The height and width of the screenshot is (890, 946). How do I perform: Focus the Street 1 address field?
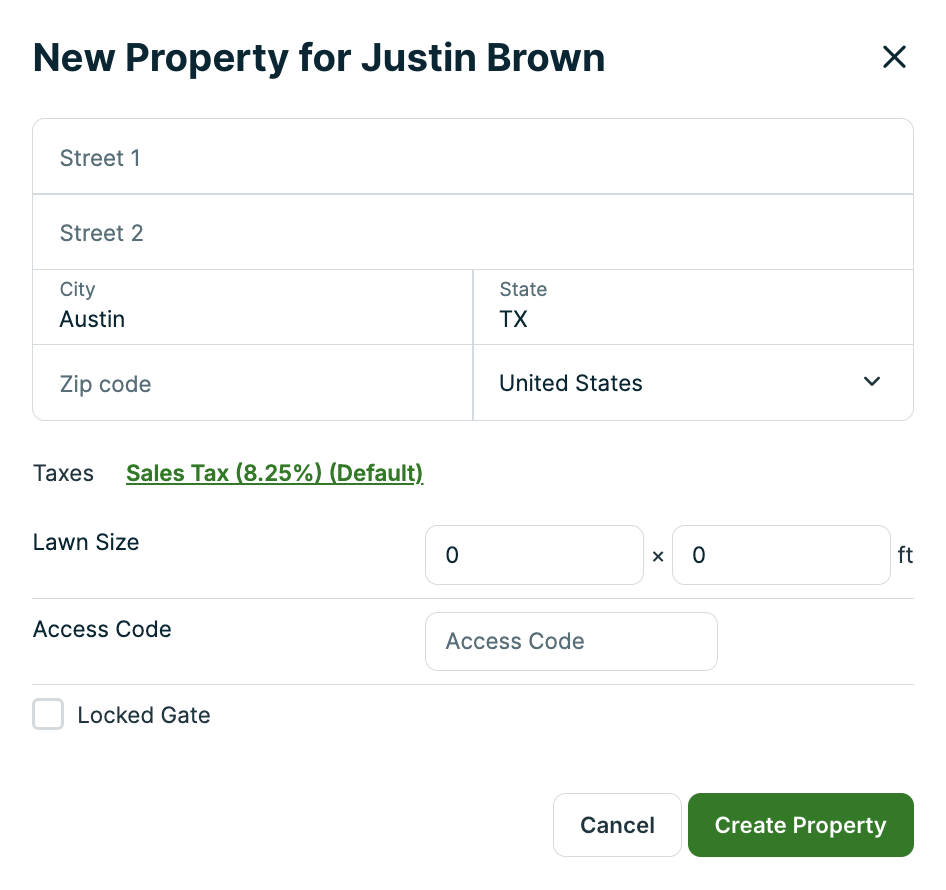[x=472, y=157]
